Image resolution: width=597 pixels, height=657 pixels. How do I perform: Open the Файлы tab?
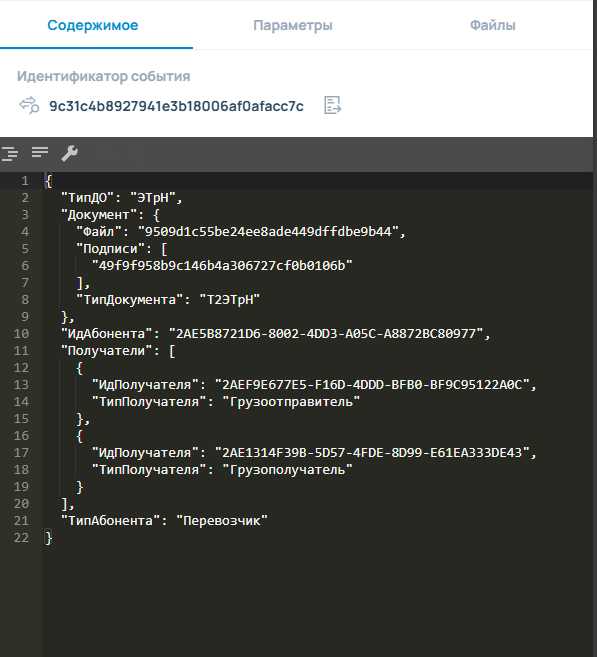click(x=492, y=25)
